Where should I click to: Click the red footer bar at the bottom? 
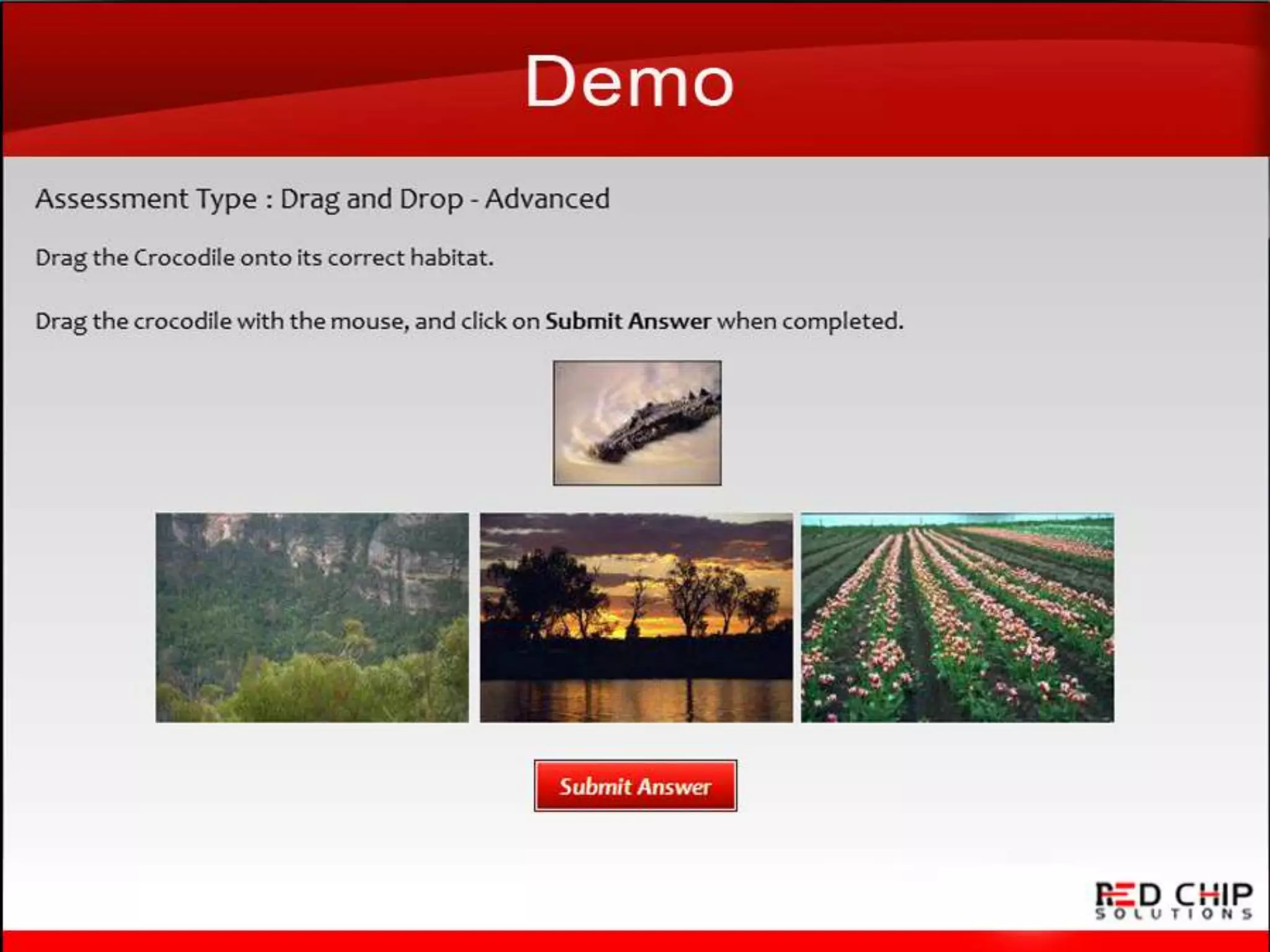click(635, 941)
